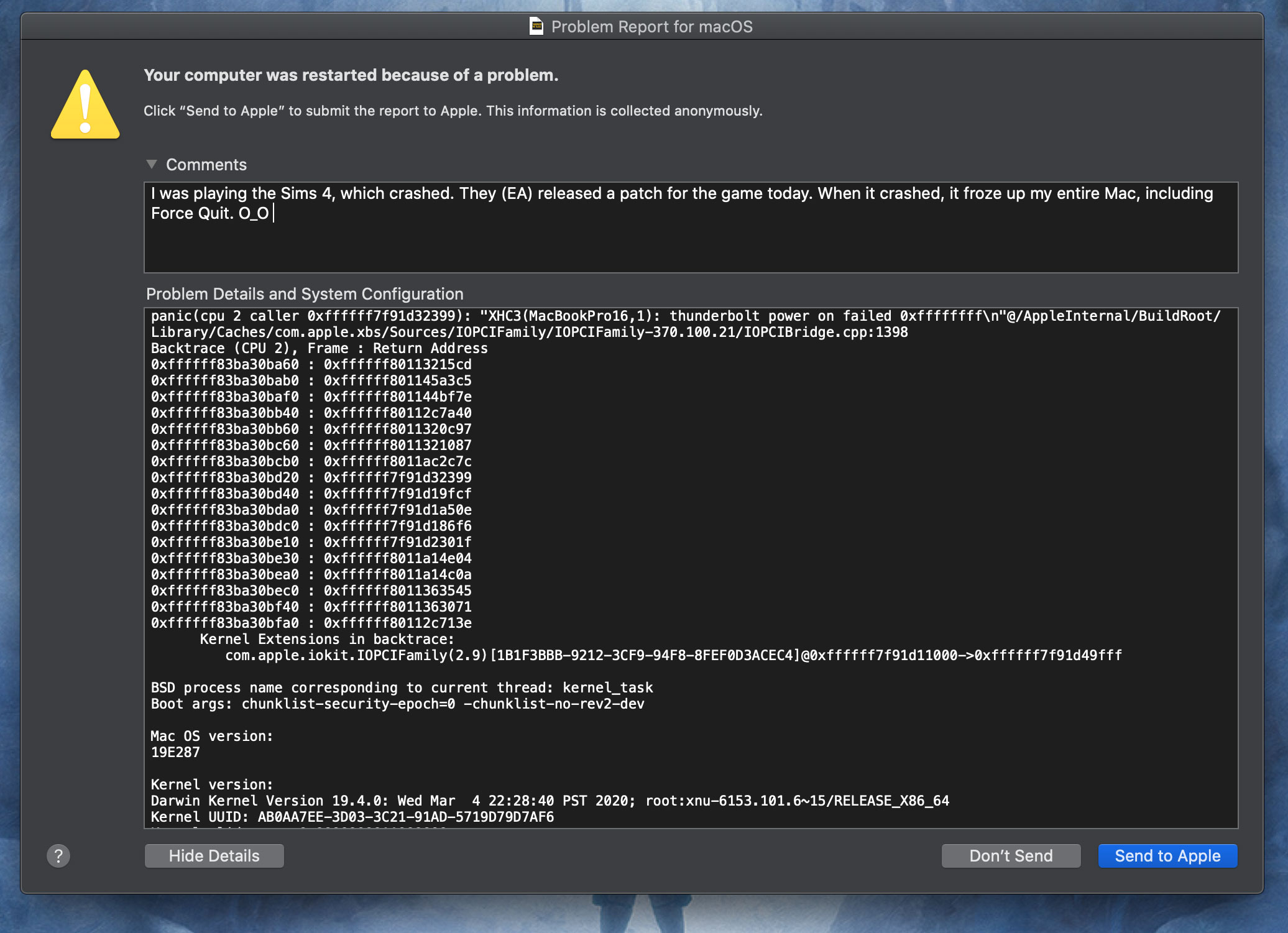Screen dimensions: 1288x933
Task: Click the 19E287 build number
Action: click(x=175, y=752)
